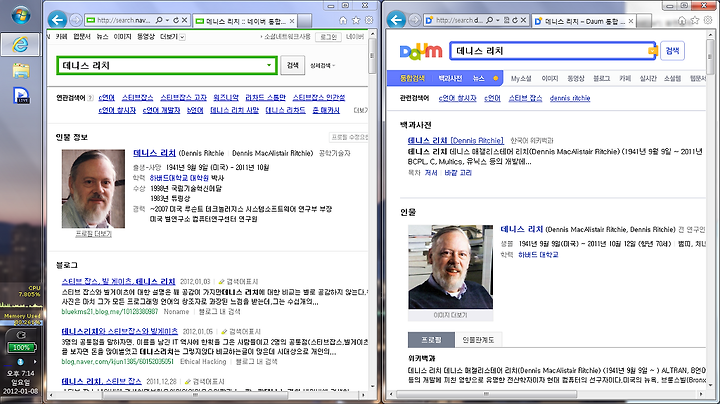Click the Daum logo
Viewport: 720px width, 404px height.
pyautogui.click(x=421, y=51)
